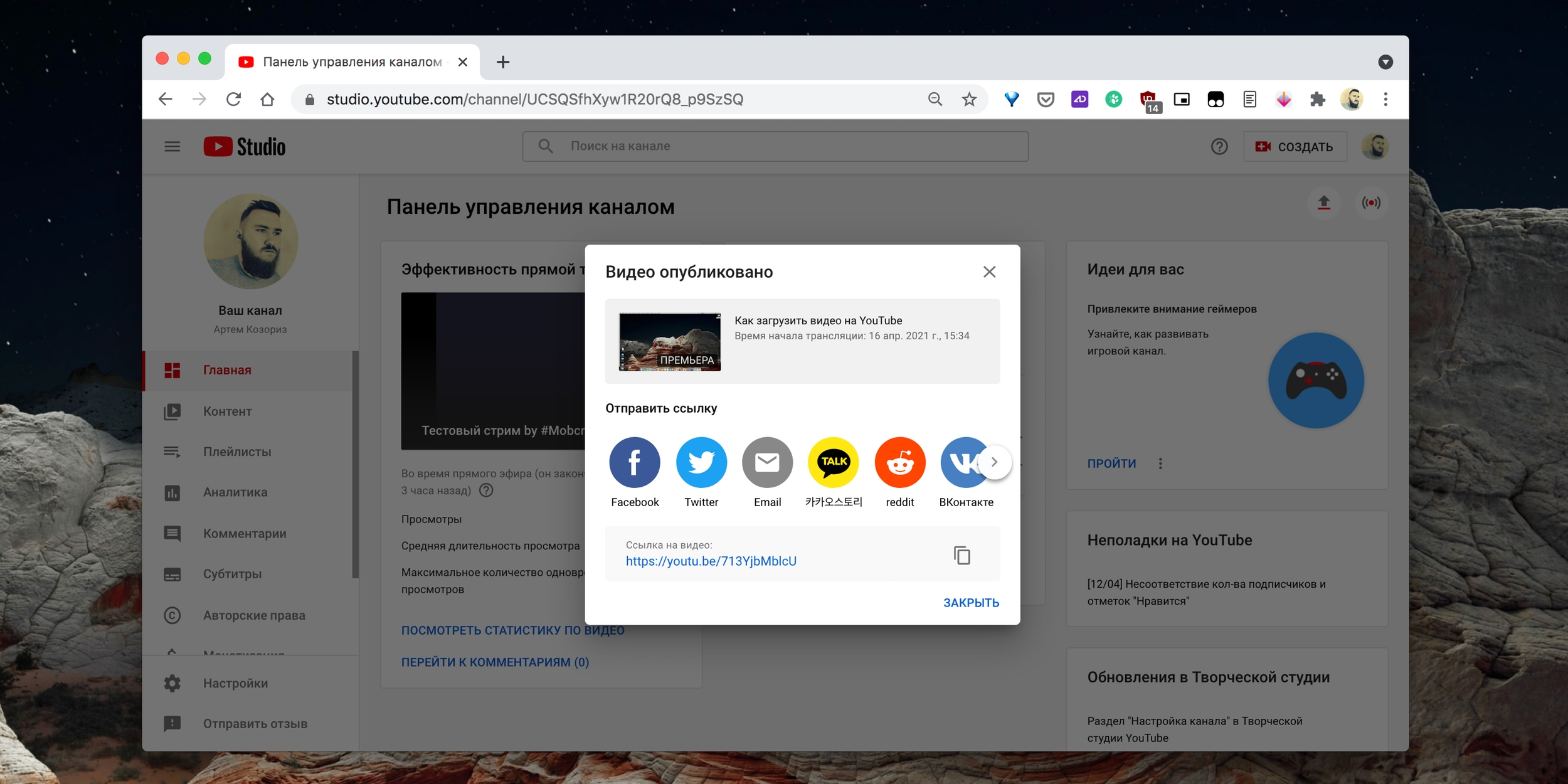The width and height of the screenshot is (1568, 784).
Task: Click the Reddit share icon
Action: point(898,461)
